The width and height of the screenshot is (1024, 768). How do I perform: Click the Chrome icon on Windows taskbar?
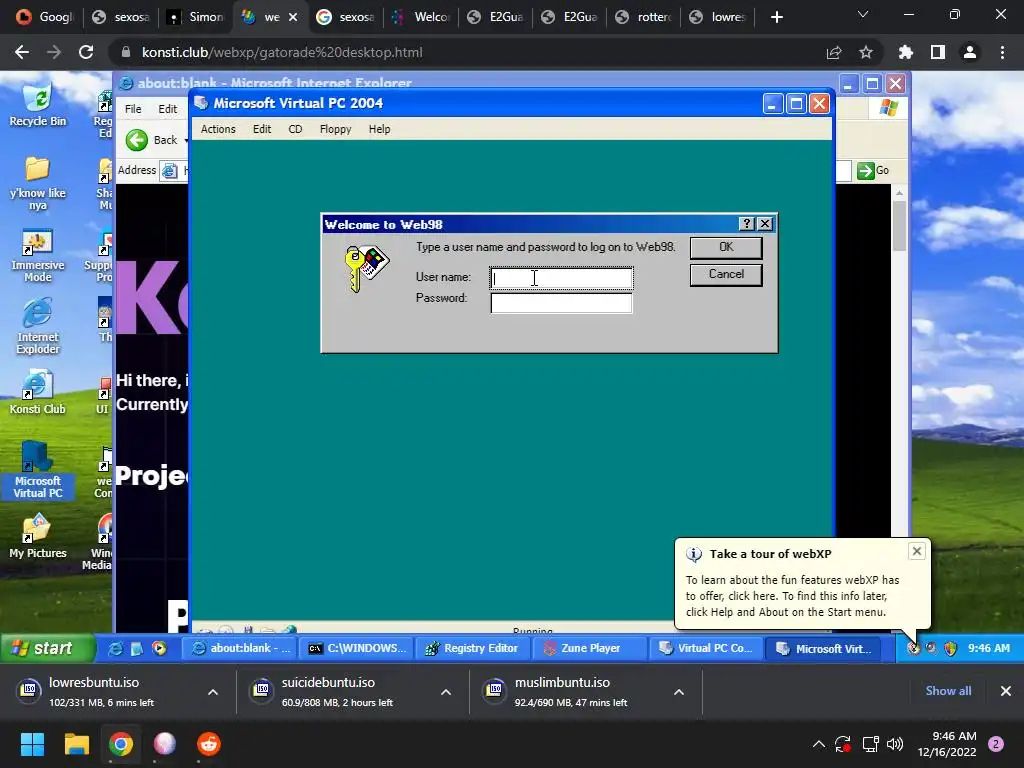(x=121, y=744)
